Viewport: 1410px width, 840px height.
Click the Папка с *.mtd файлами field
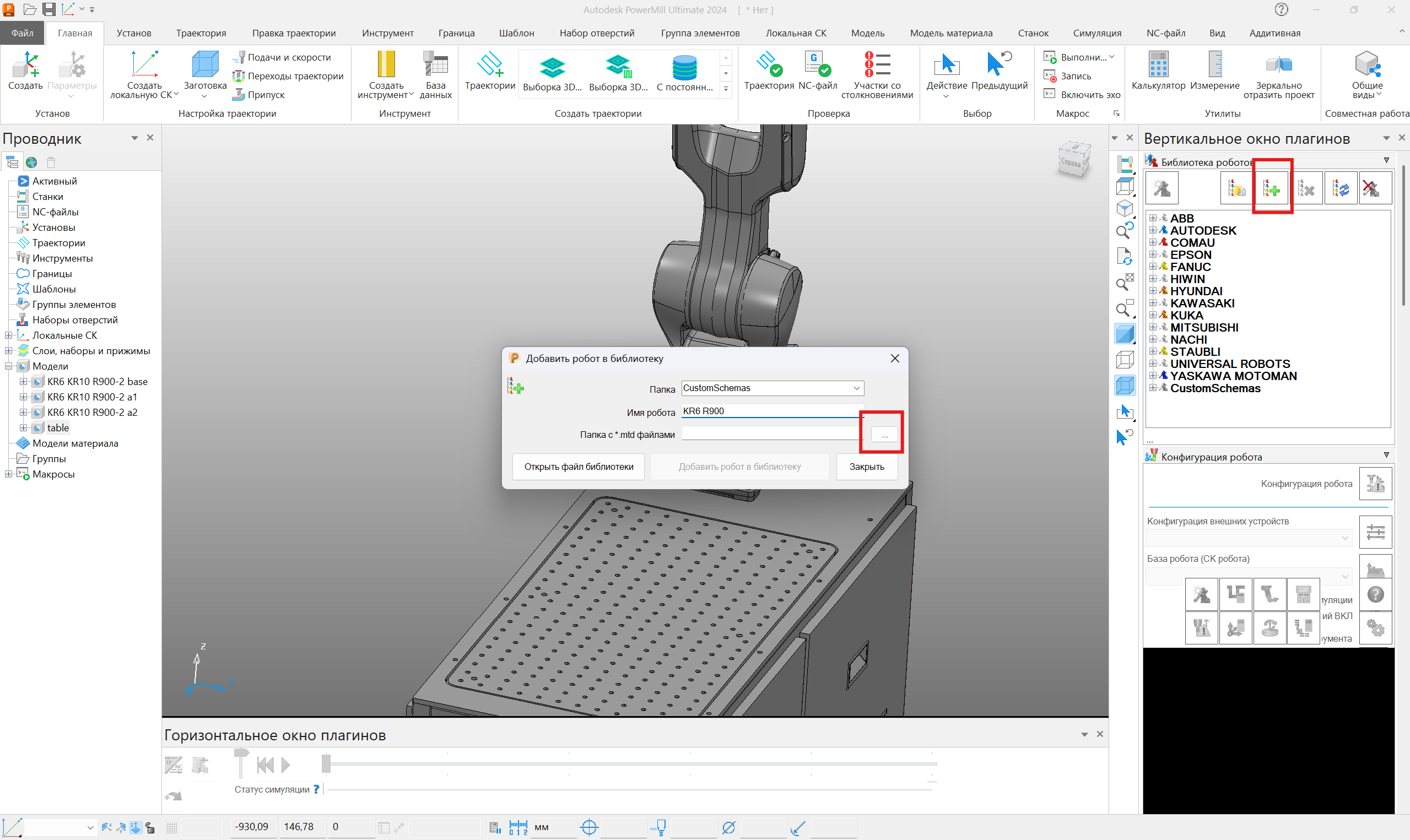point(772,434)
